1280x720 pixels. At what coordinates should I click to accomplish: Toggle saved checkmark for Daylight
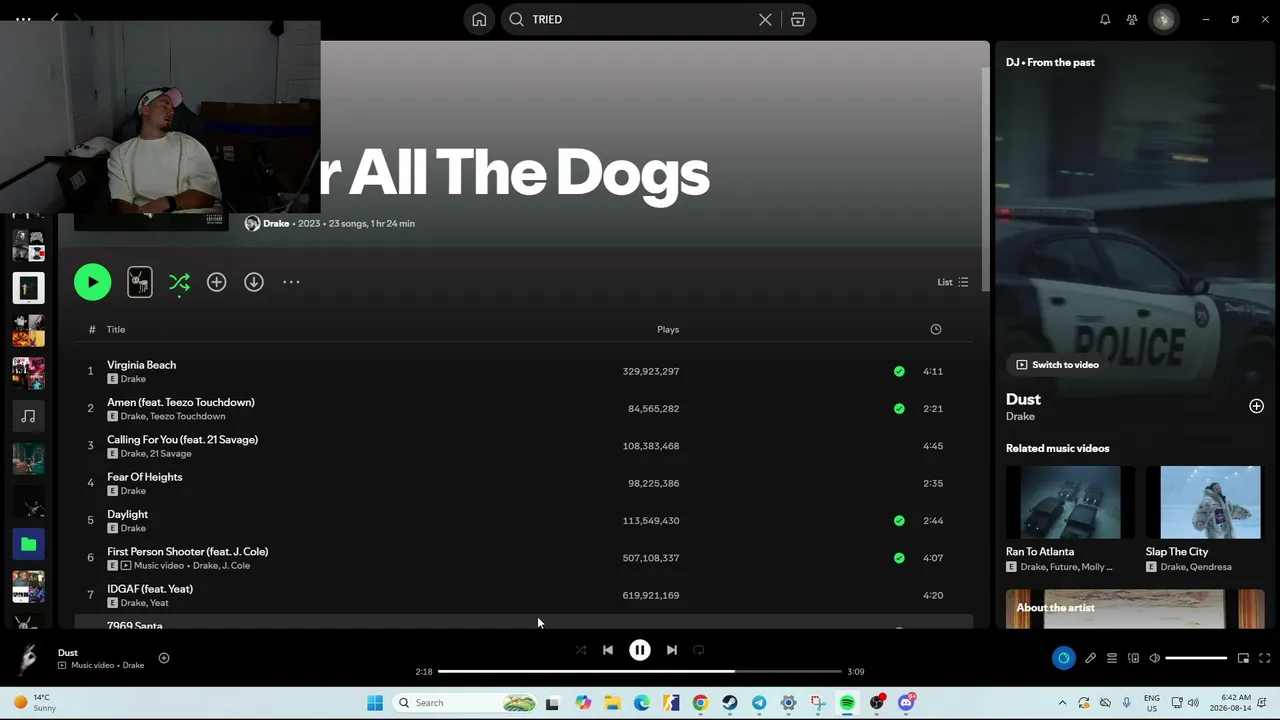pos(899,520)
